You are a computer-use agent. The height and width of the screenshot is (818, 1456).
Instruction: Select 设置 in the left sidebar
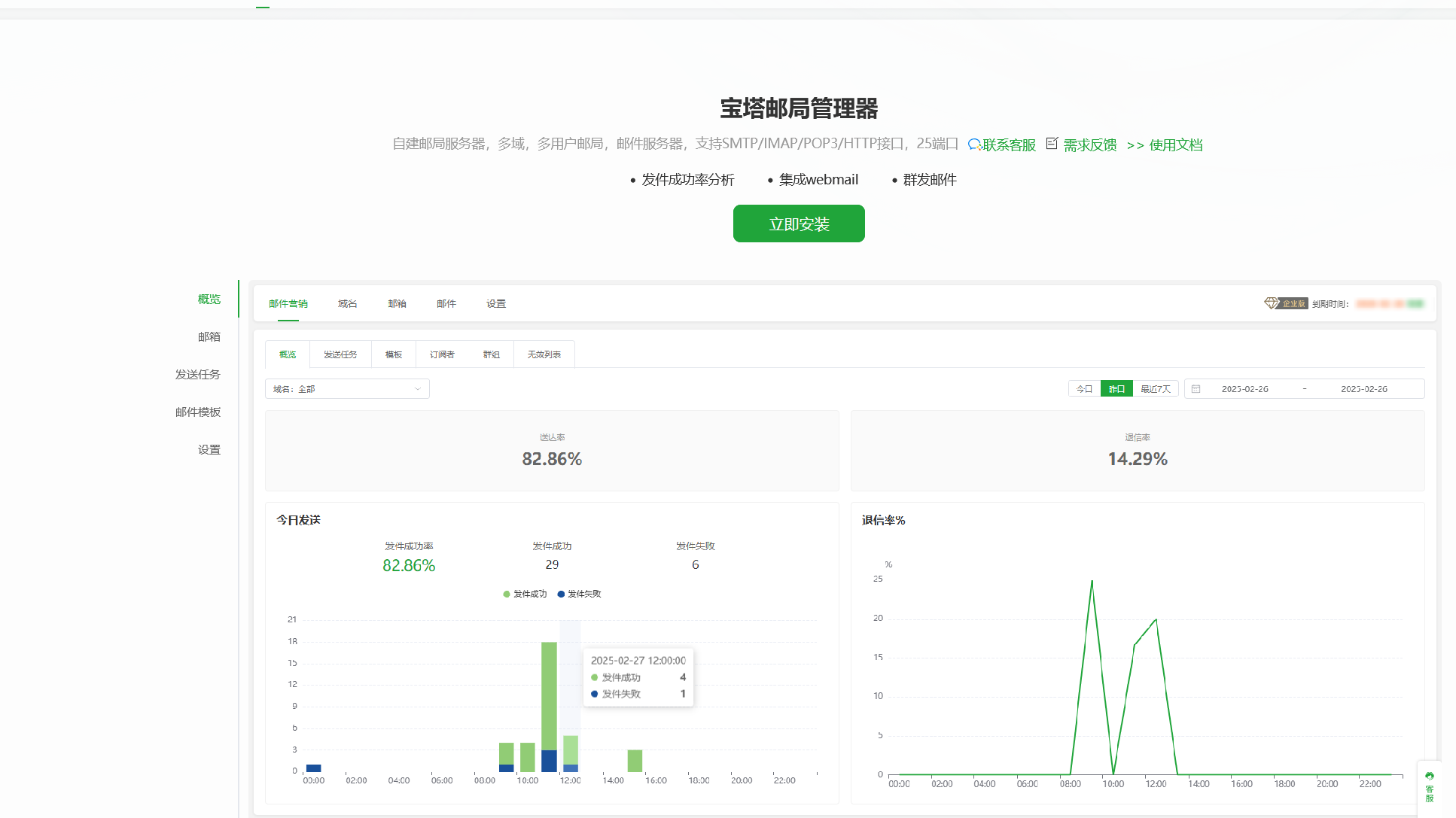[209, 449]
